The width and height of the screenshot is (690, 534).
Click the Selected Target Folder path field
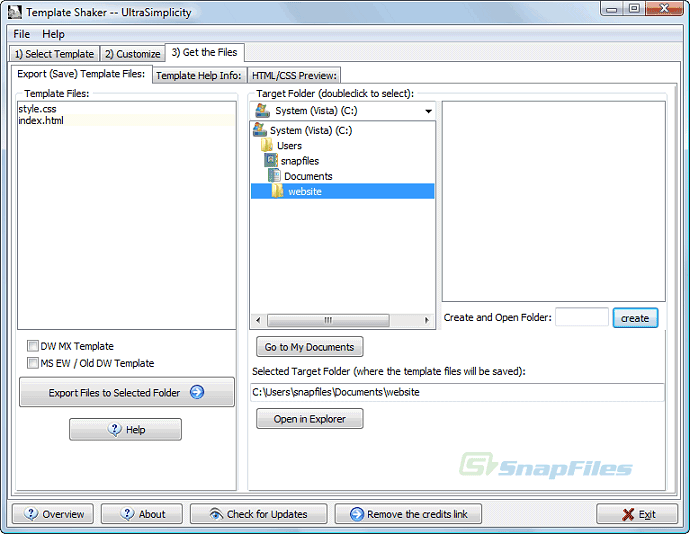point(457,392)
